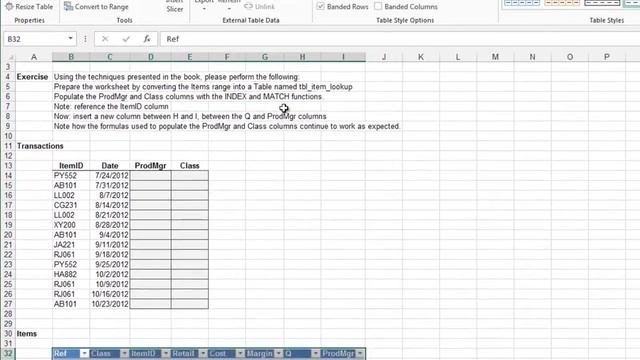Click the formula bar Enter checkmark
Viewport: 640px width, 360px height.
(126, 39)
